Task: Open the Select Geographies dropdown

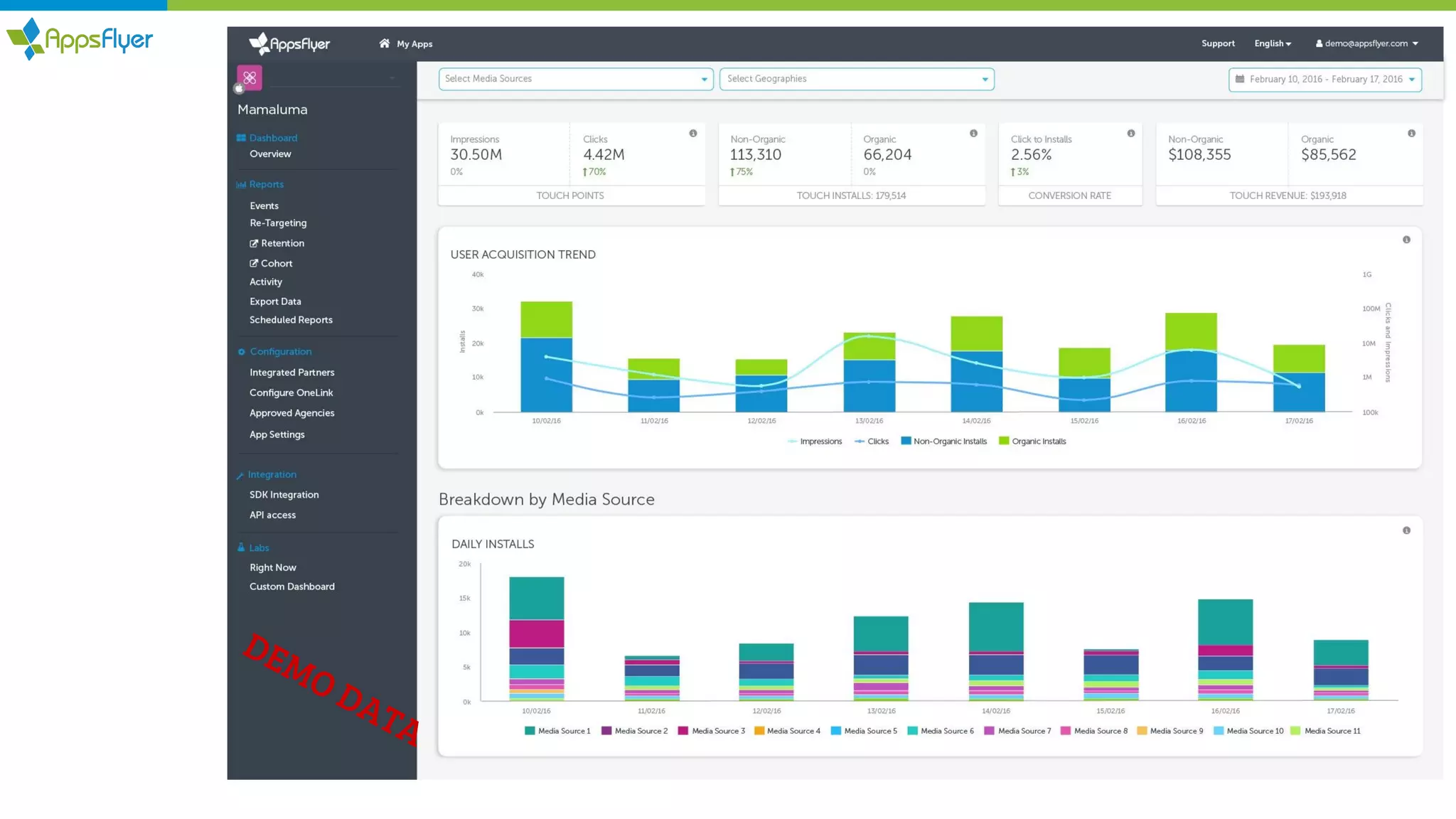Action: pyautogui.click(x=856, y=79)
